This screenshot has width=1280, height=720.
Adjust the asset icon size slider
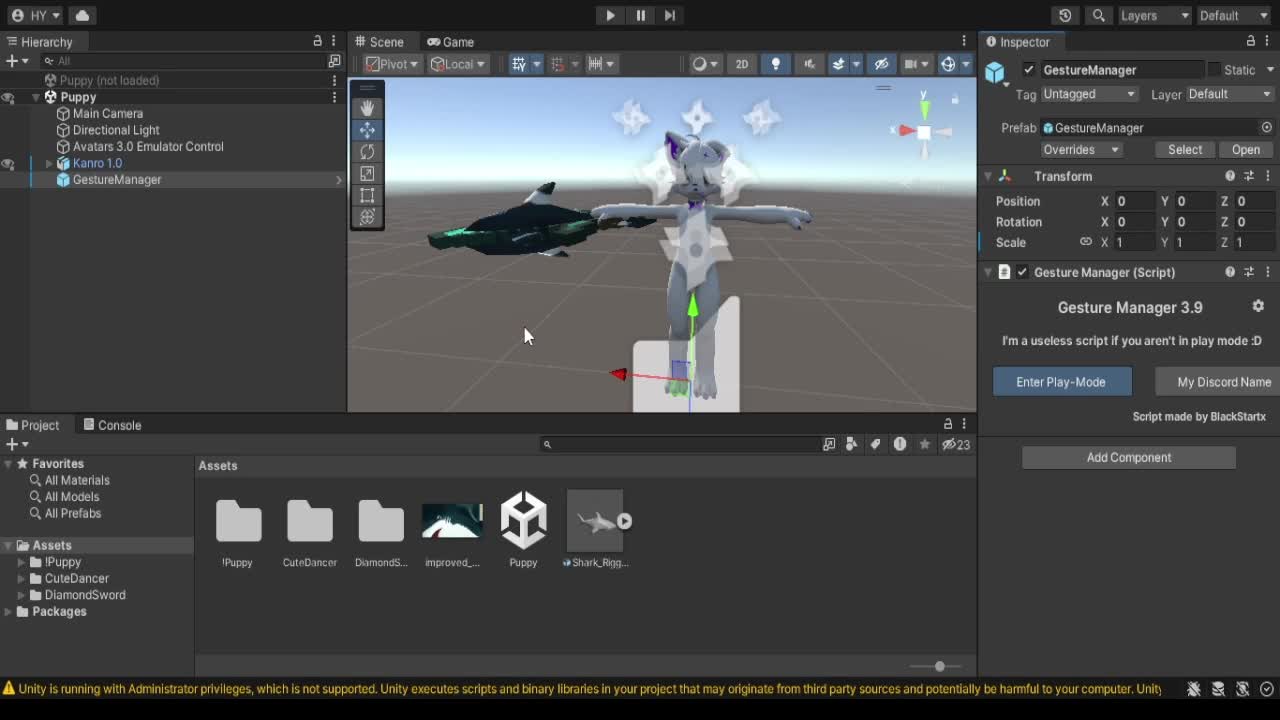coord(939,666)
